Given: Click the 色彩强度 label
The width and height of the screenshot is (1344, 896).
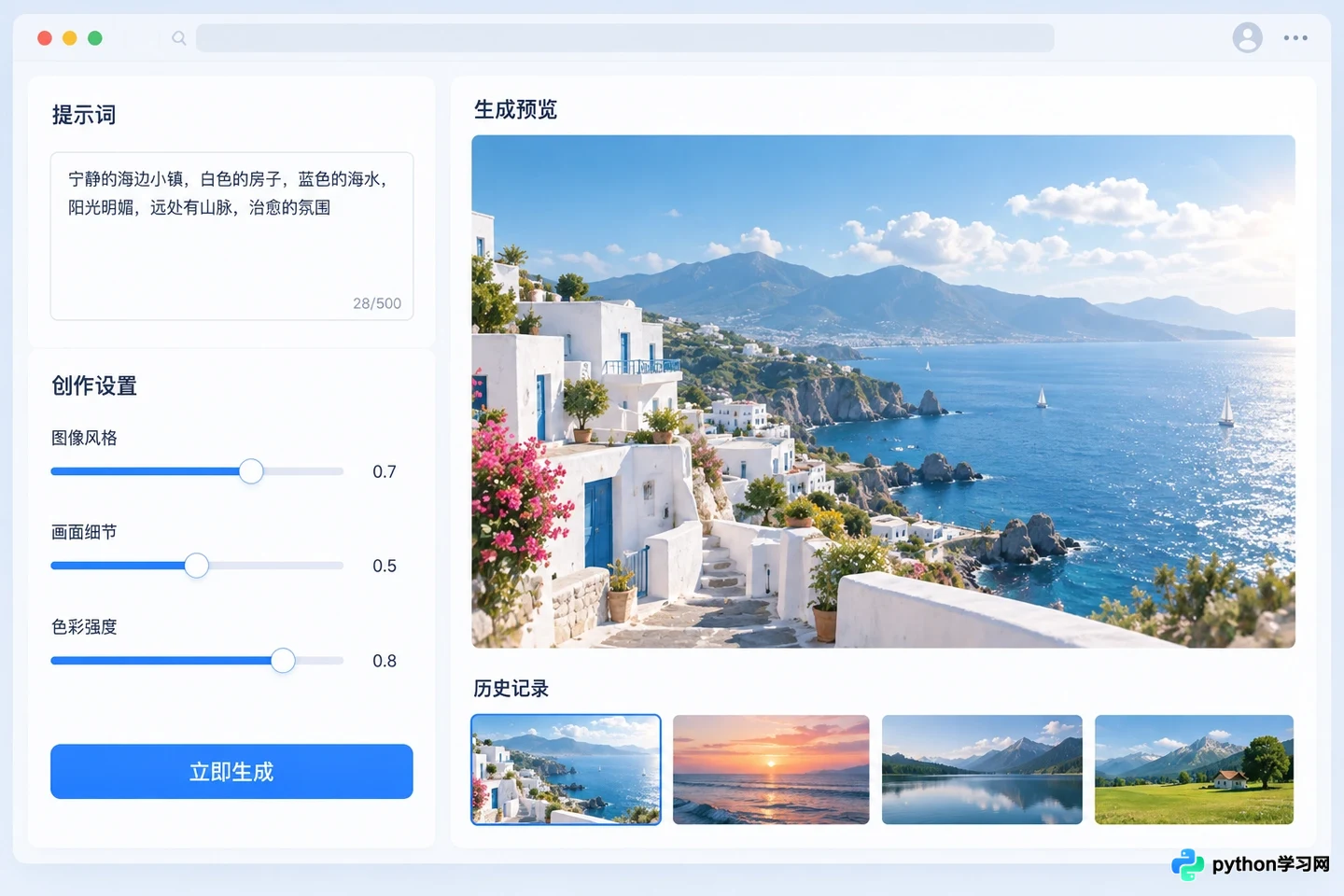Looking at the screenshot, I should (84, 627).
